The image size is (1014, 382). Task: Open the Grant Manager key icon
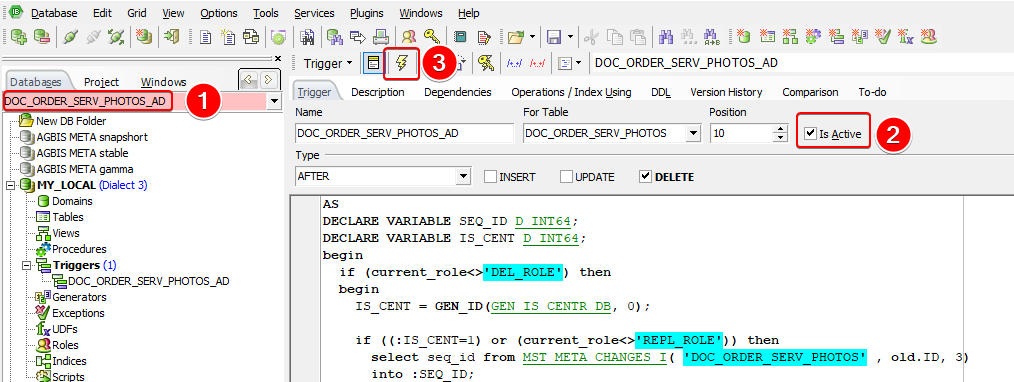pos(431,36)
